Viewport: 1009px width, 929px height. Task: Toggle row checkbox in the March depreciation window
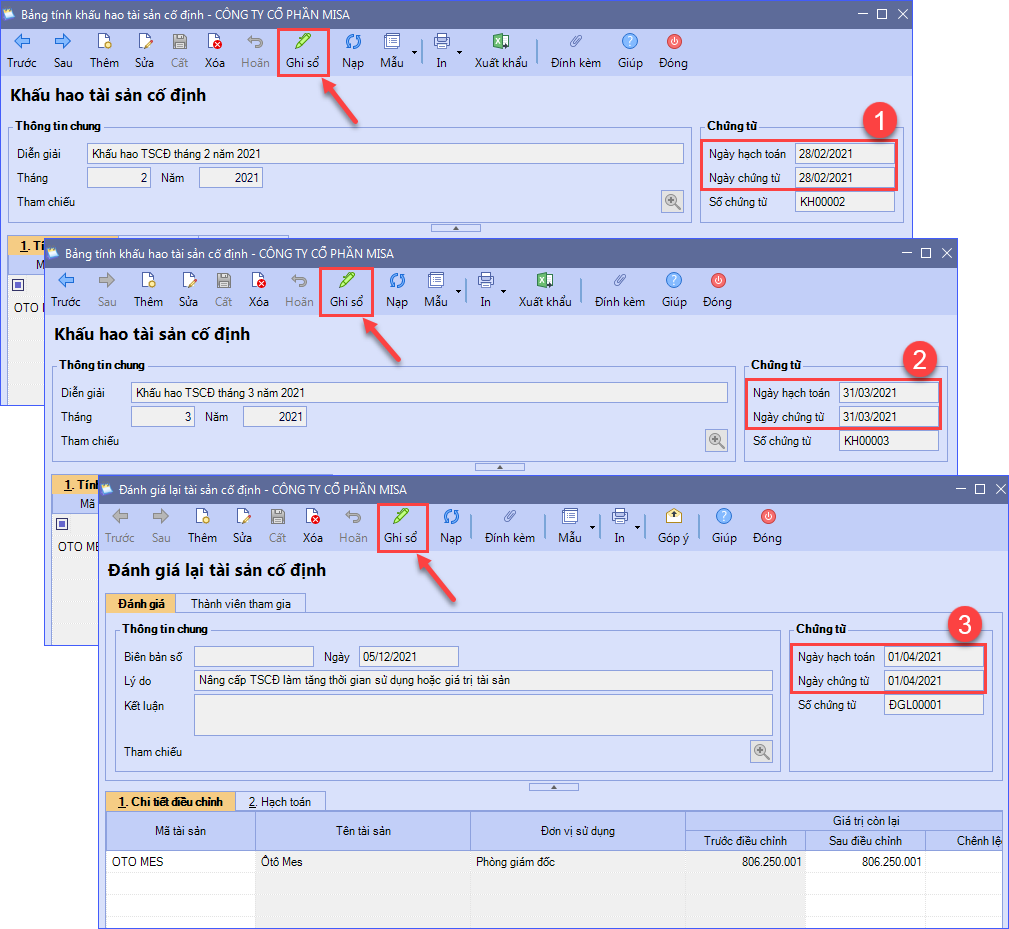coord(63,523)
